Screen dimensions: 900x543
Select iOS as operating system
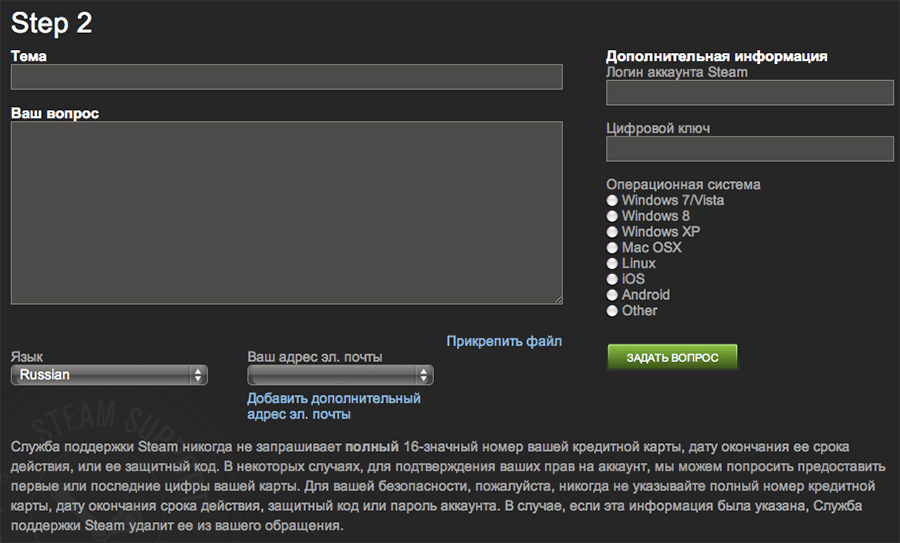click(x=612, y=279)
